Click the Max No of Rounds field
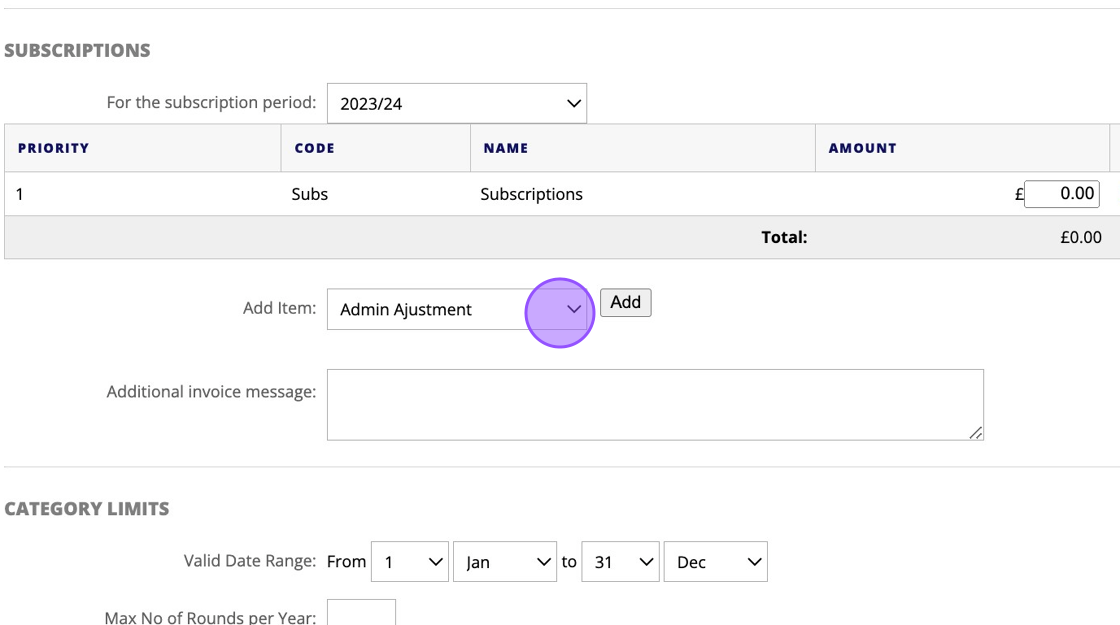 click(x=361, y=614)
